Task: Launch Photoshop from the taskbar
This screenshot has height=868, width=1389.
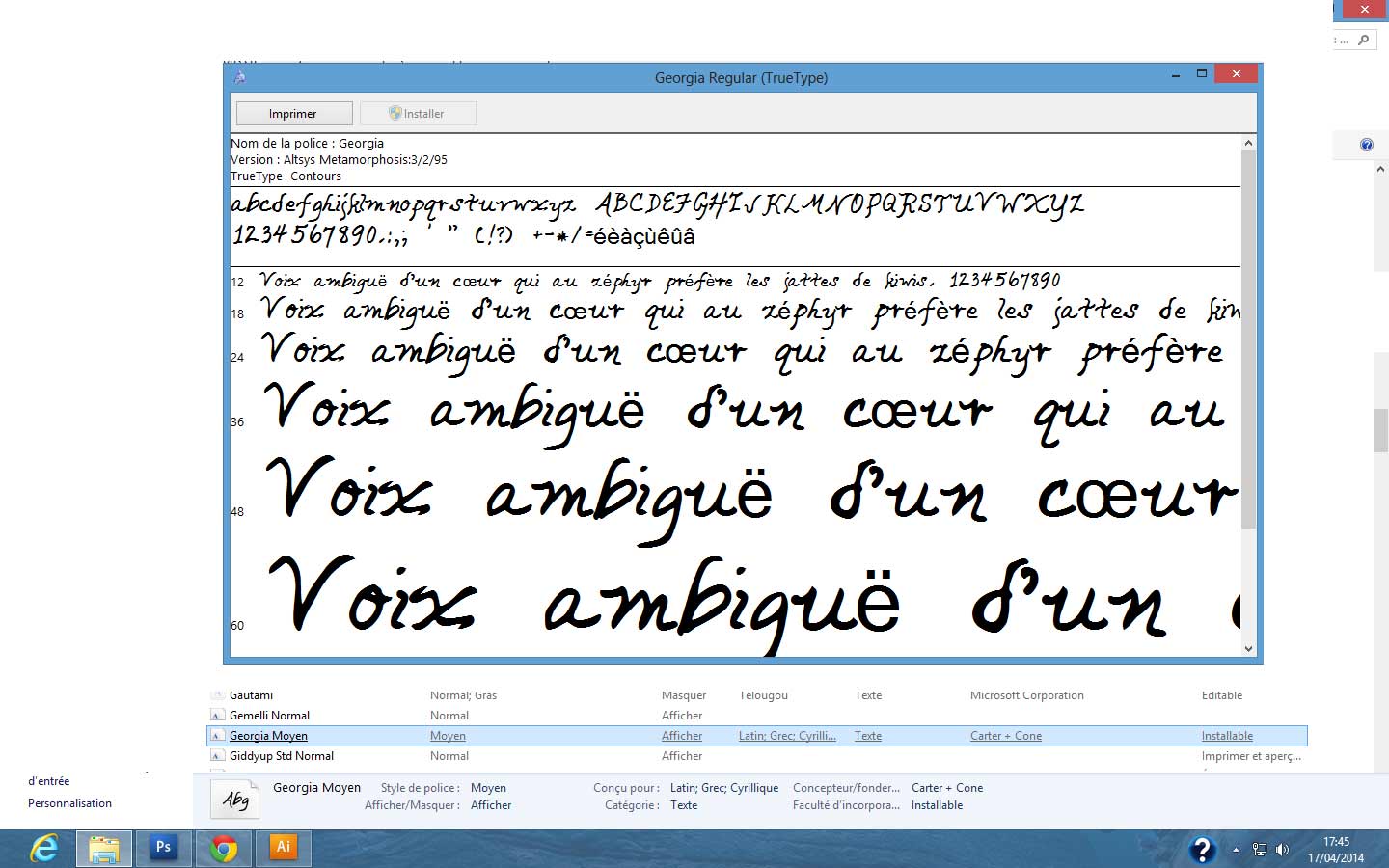Action: 163,849
